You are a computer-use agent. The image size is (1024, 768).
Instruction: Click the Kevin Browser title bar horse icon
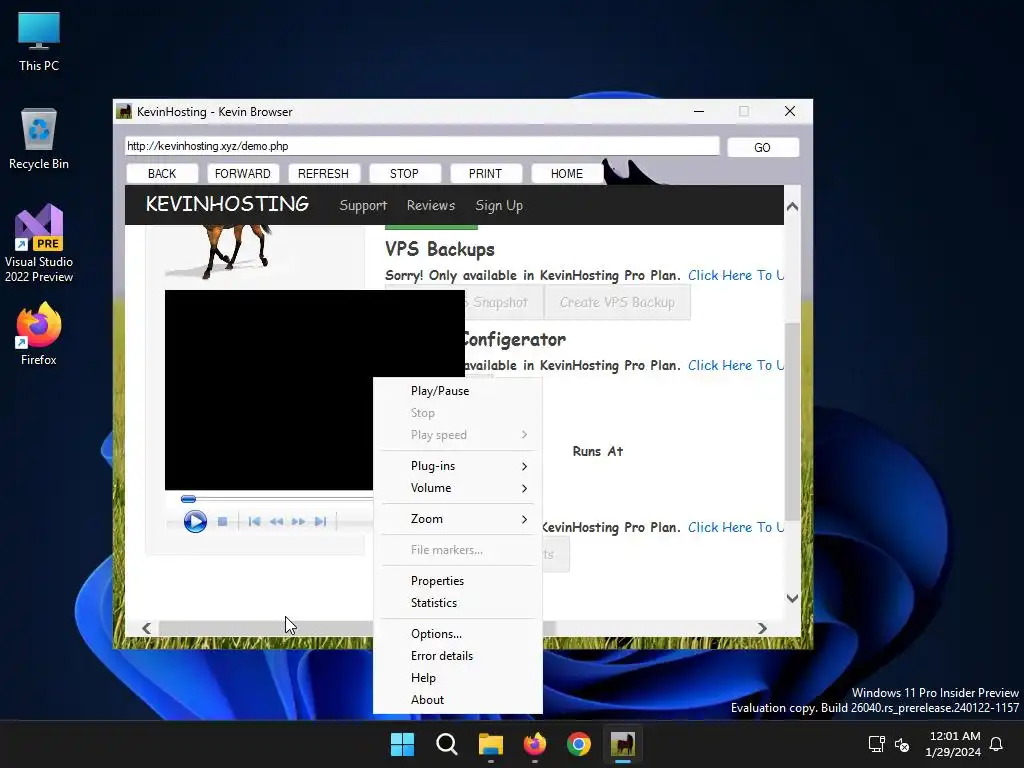click(x=124, y=112)
